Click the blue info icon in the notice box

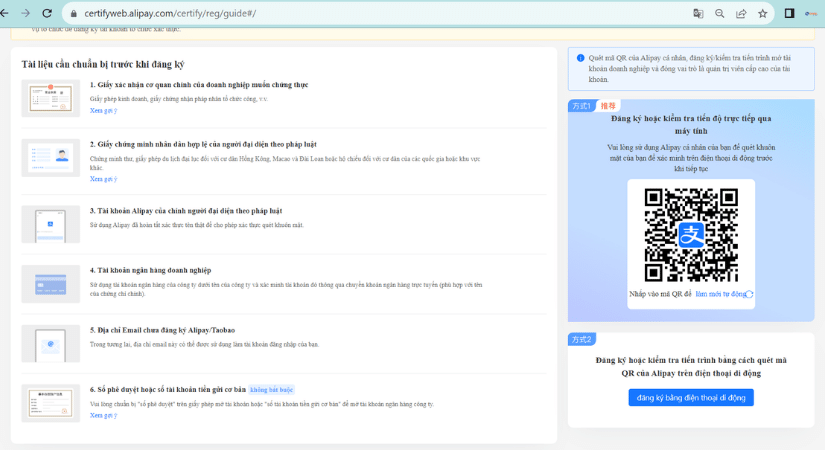click(580, 58)
